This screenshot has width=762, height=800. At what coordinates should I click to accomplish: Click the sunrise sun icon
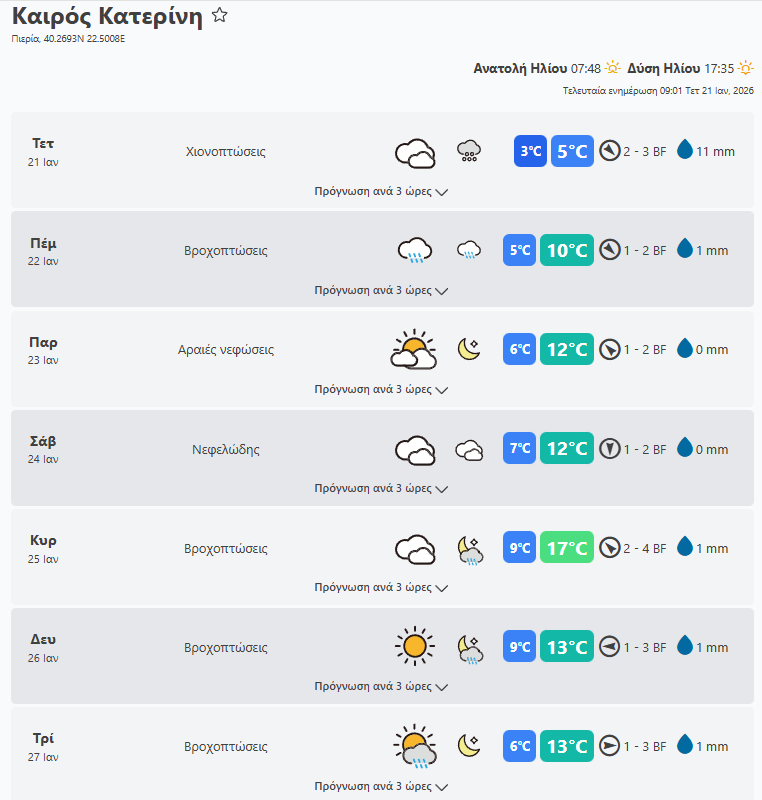pos(613,68)
